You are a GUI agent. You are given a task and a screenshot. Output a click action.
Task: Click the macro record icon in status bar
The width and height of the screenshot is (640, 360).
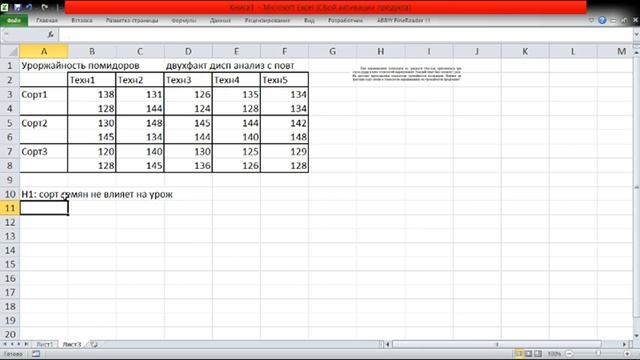[x=36, y=354]
